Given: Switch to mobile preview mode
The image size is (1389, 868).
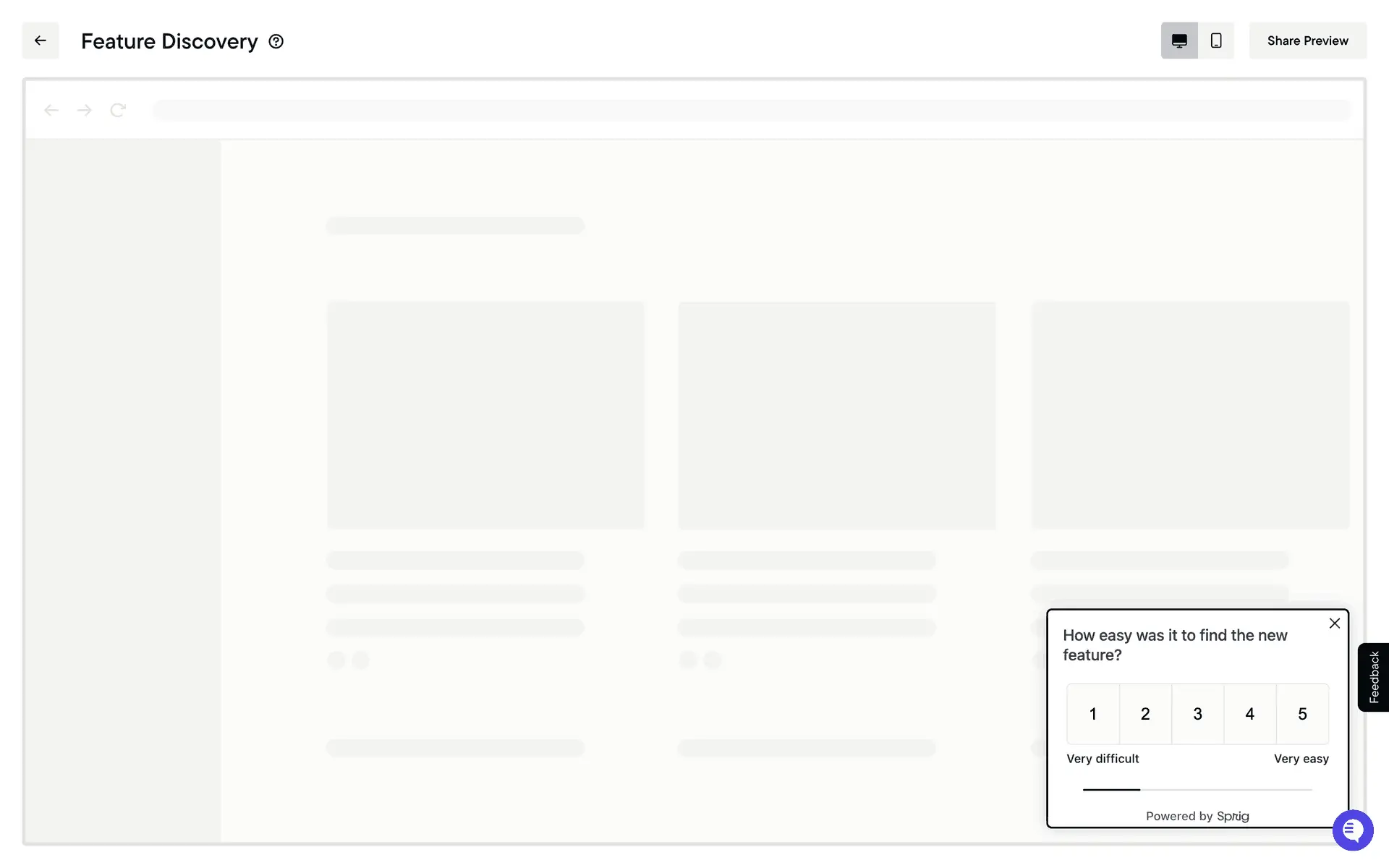Looking at the screenshot, I should [x=1216, y=41].
